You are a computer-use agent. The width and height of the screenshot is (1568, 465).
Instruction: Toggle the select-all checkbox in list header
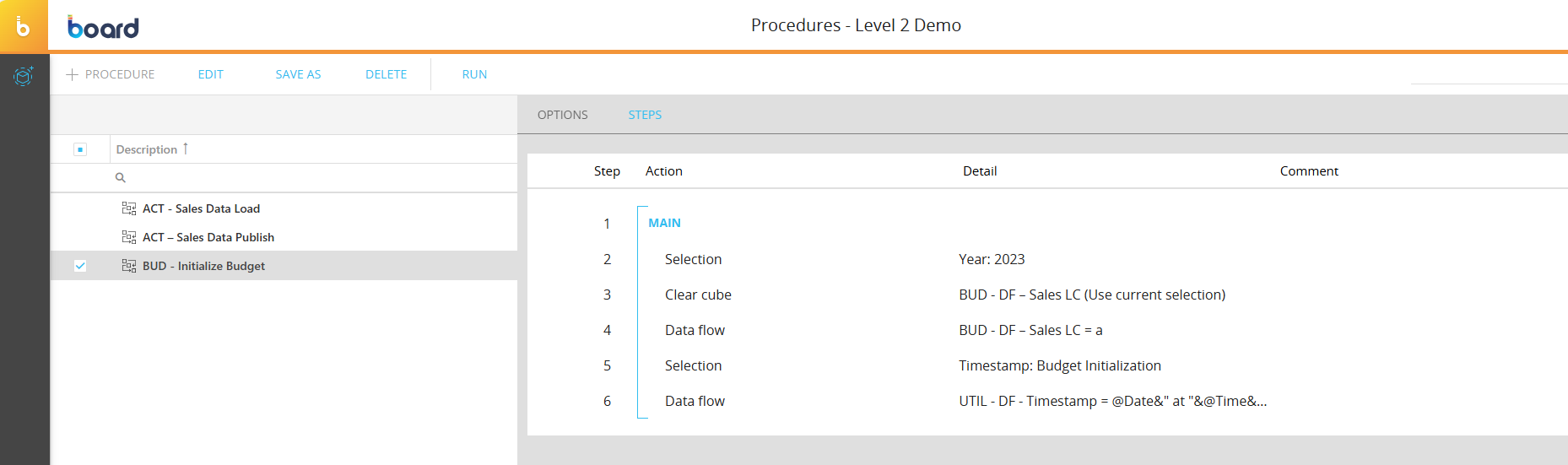click(80, 149)
